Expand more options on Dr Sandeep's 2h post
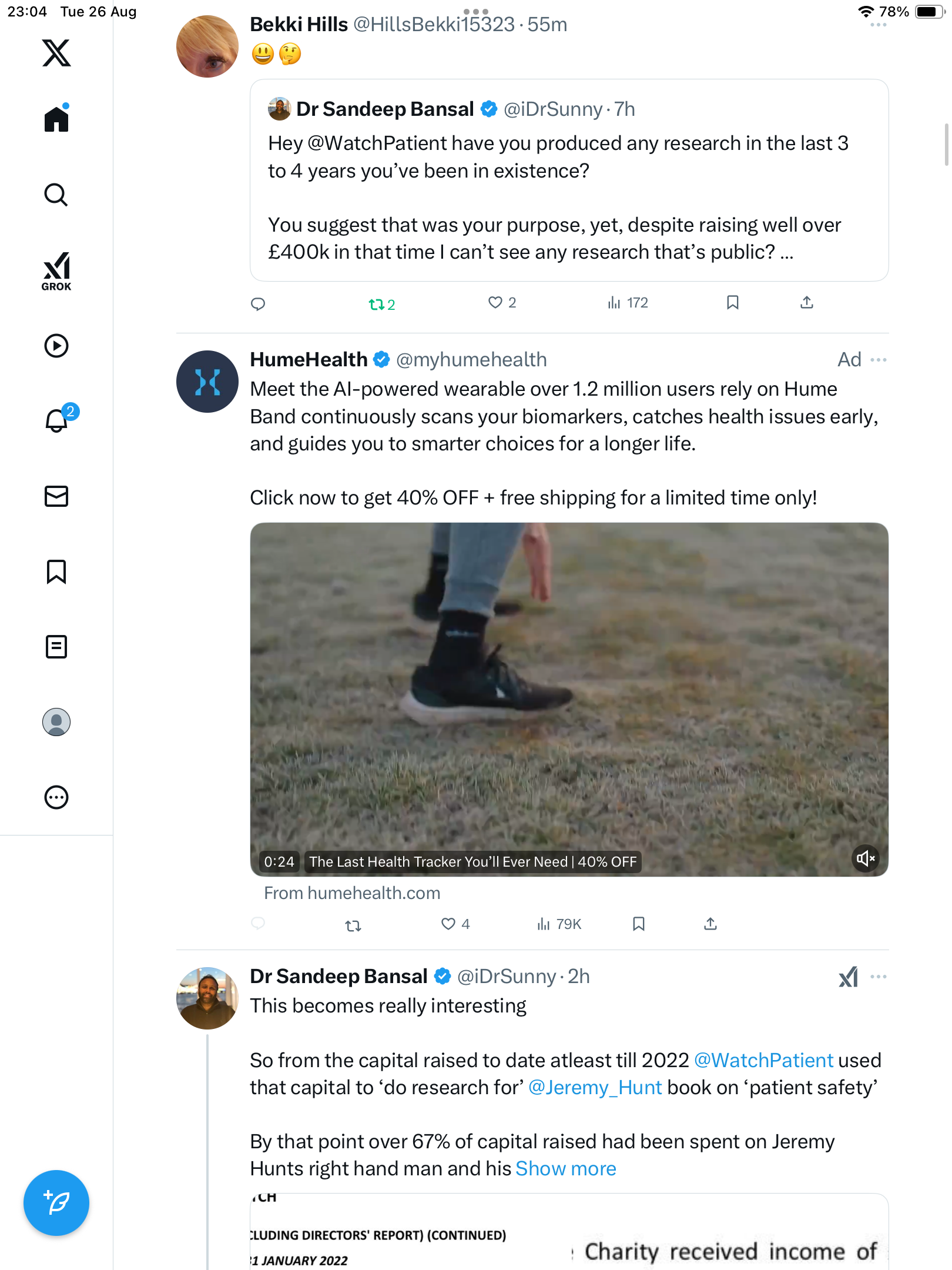Image resolution: width=952 pixels, height=1270 pixels. pos(879,977)
